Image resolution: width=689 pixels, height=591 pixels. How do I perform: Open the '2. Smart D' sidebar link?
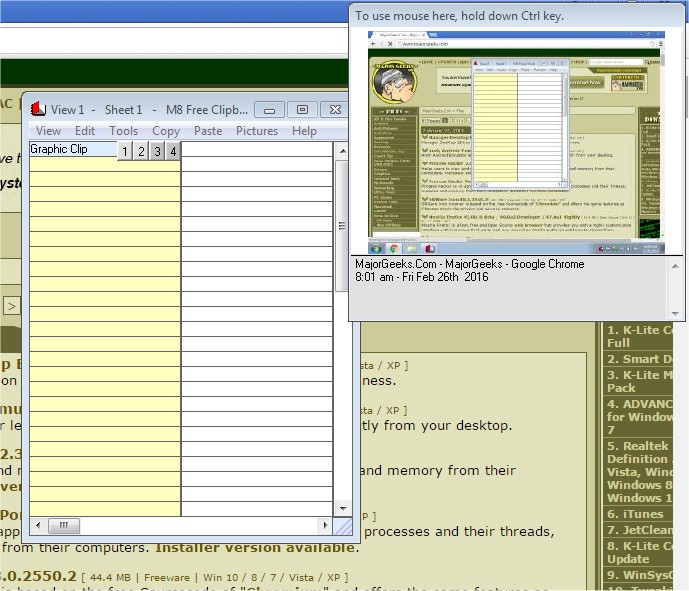pos(639,359)
